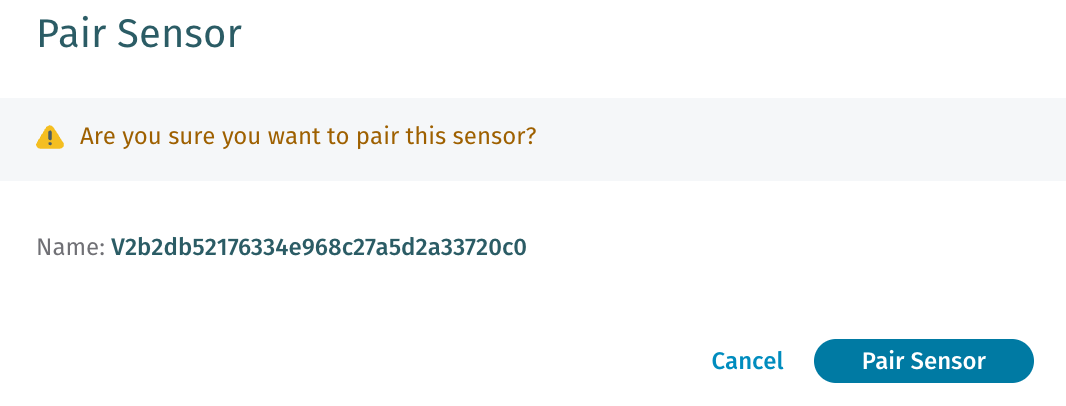Select the sensor name V2b2db52176334e968c27a5d2a33720c0
Viewport: 1066px width, 406px height.
(x=318, y=247)
